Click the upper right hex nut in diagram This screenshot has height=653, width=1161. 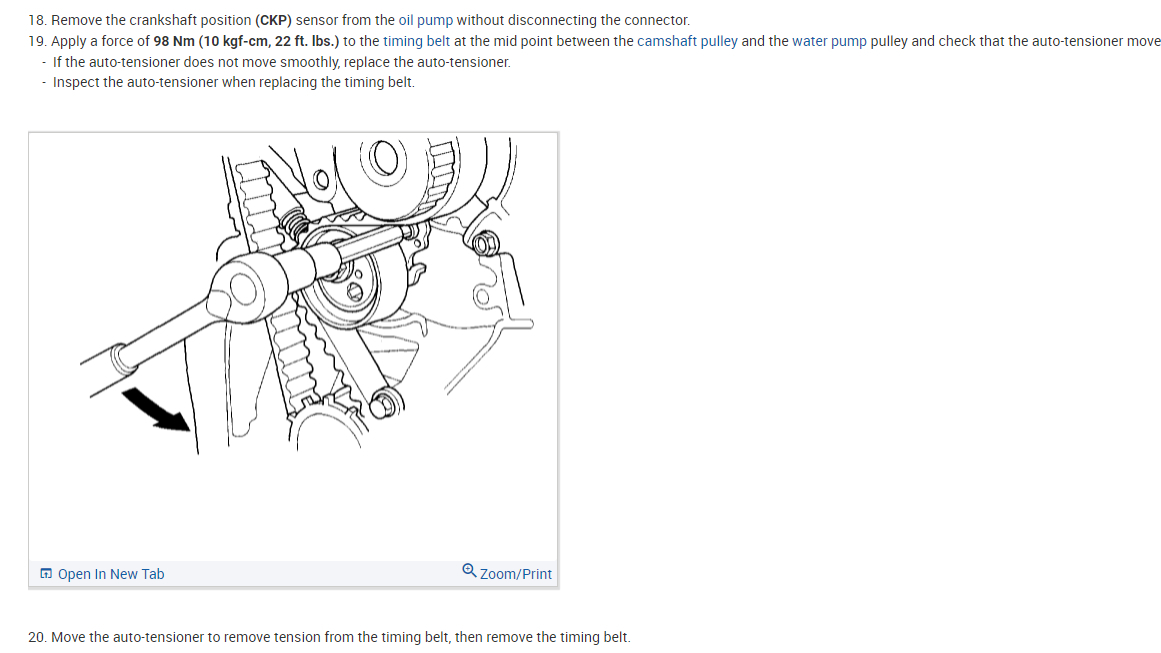(x=485, y=243)
